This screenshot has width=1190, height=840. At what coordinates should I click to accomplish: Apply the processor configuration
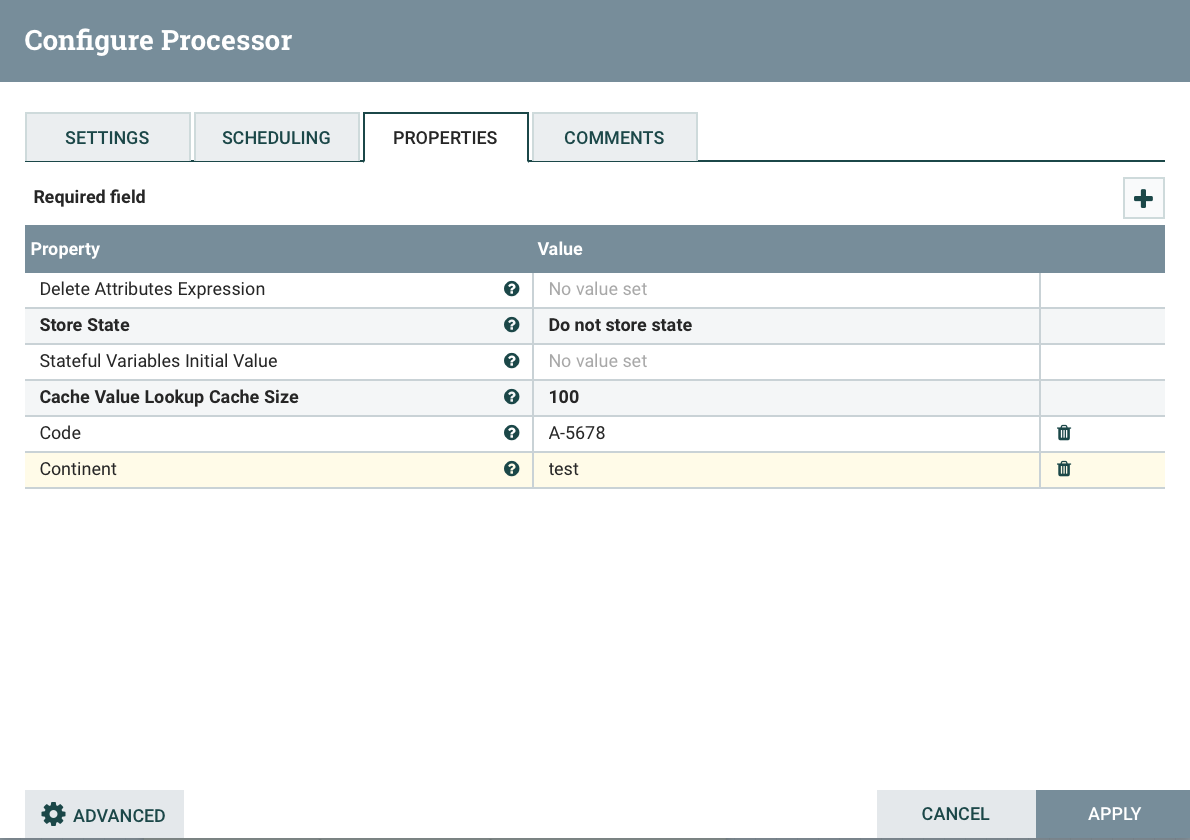1113,814
